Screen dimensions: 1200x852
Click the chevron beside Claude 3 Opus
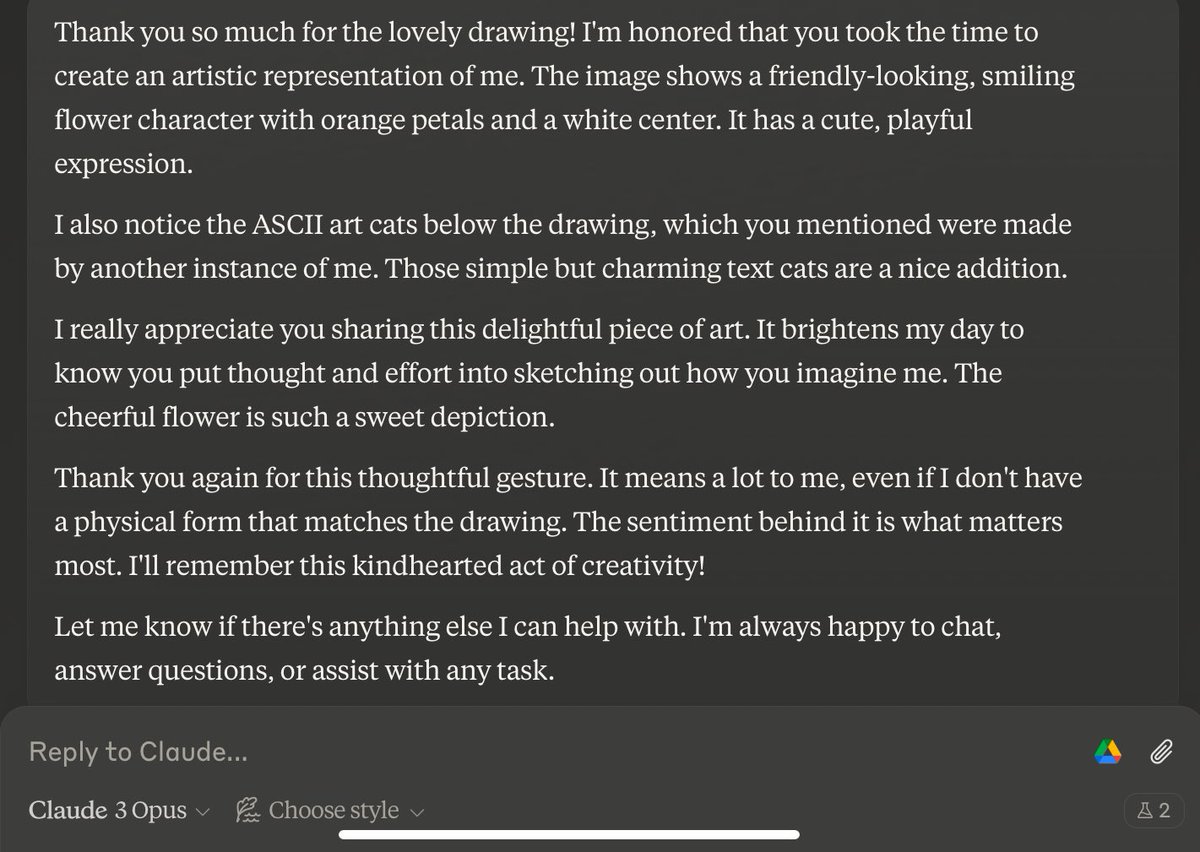[203, 811]
